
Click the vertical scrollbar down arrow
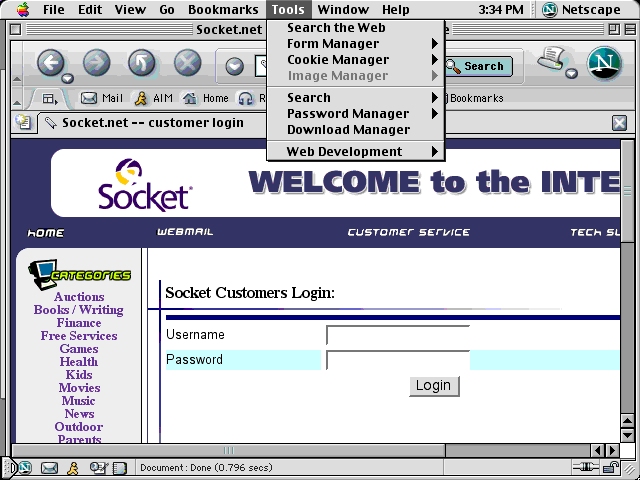(x=627, y=435)
